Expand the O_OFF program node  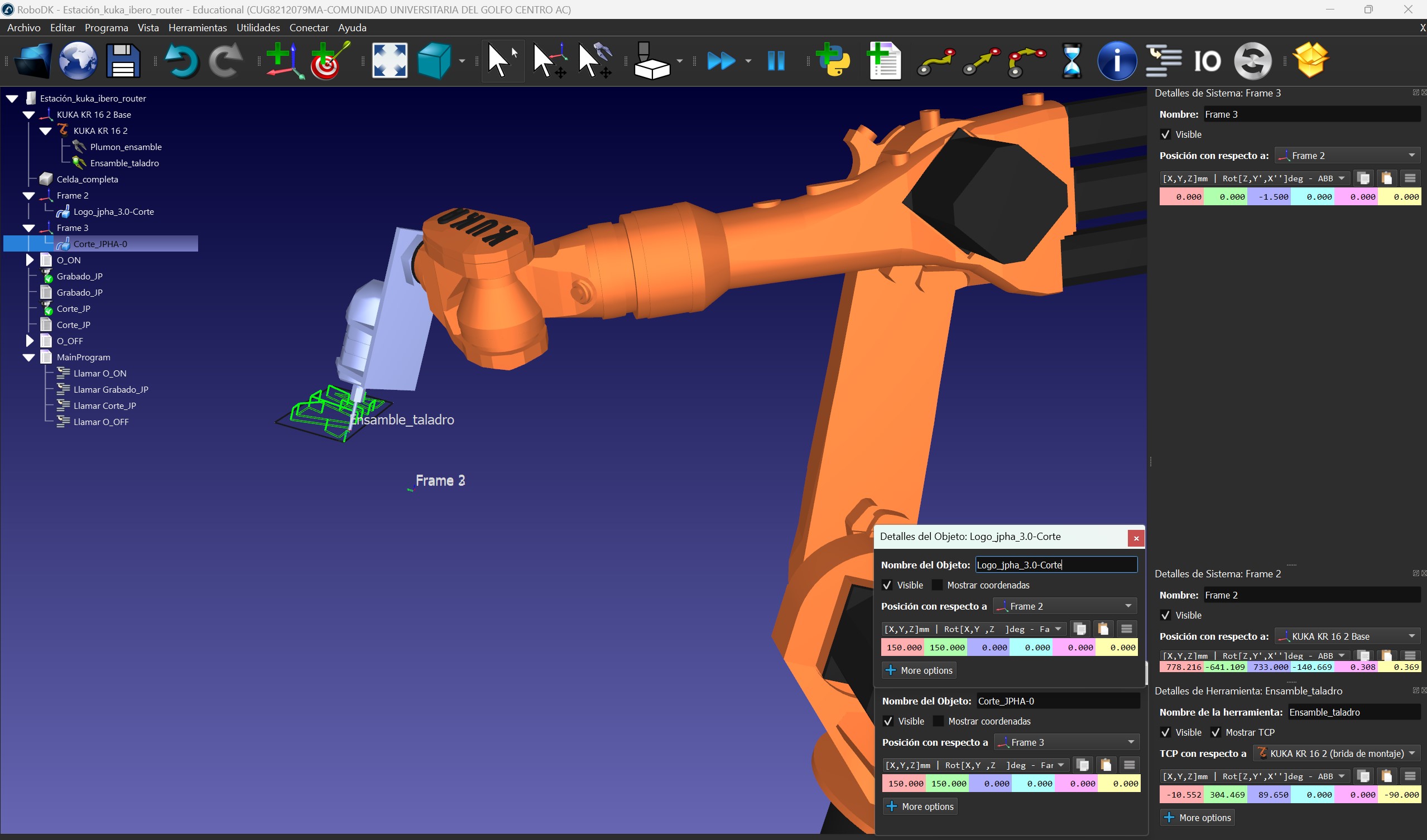tap(30, 341)
